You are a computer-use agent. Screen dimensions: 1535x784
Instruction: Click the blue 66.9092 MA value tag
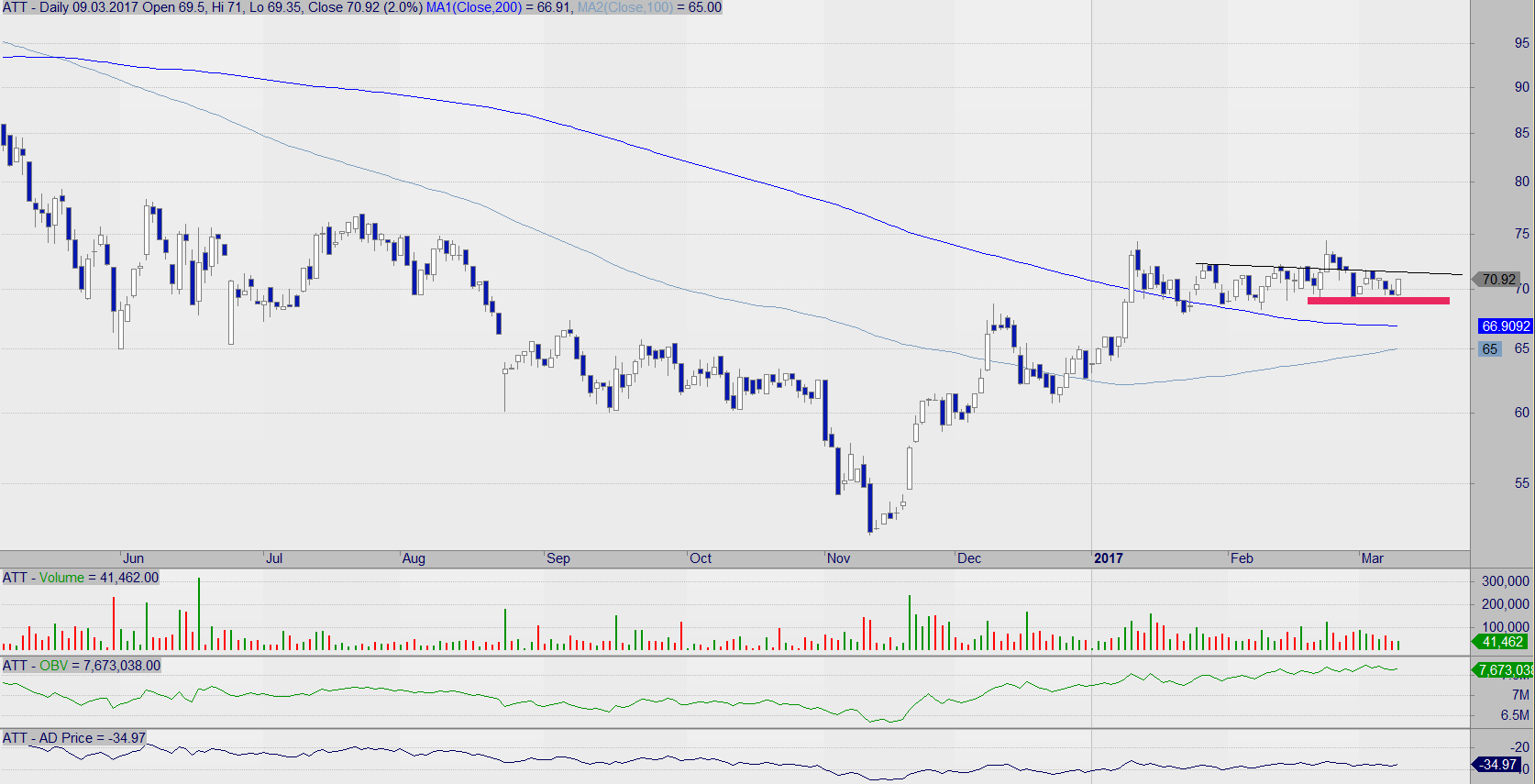(x=1506, y=326)
